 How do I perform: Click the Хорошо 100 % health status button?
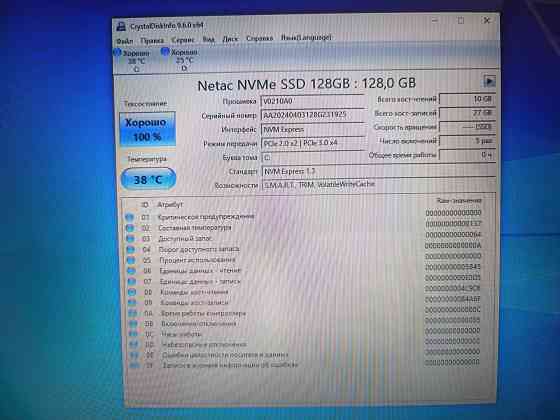[147, 129]
